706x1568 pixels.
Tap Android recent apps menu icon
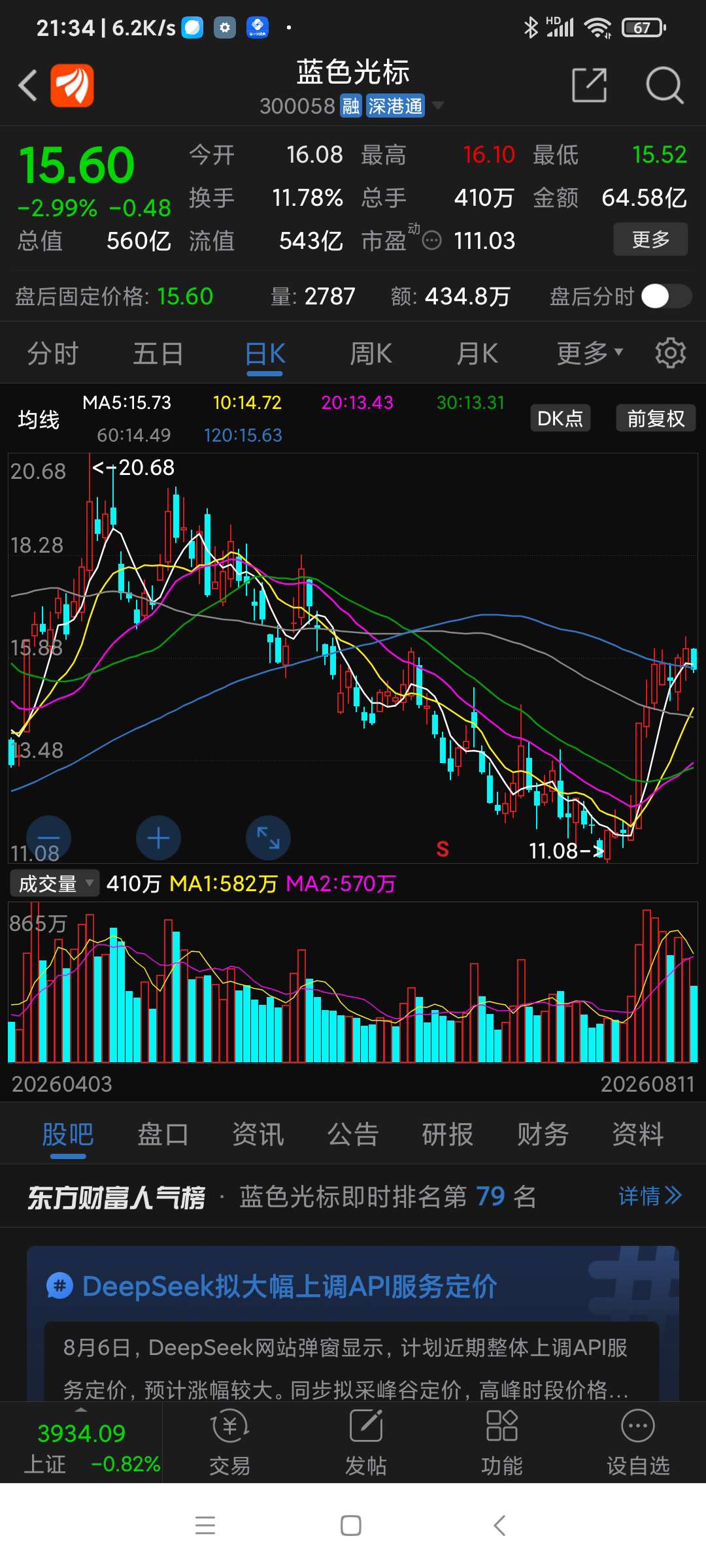(x=205, y=1526)
